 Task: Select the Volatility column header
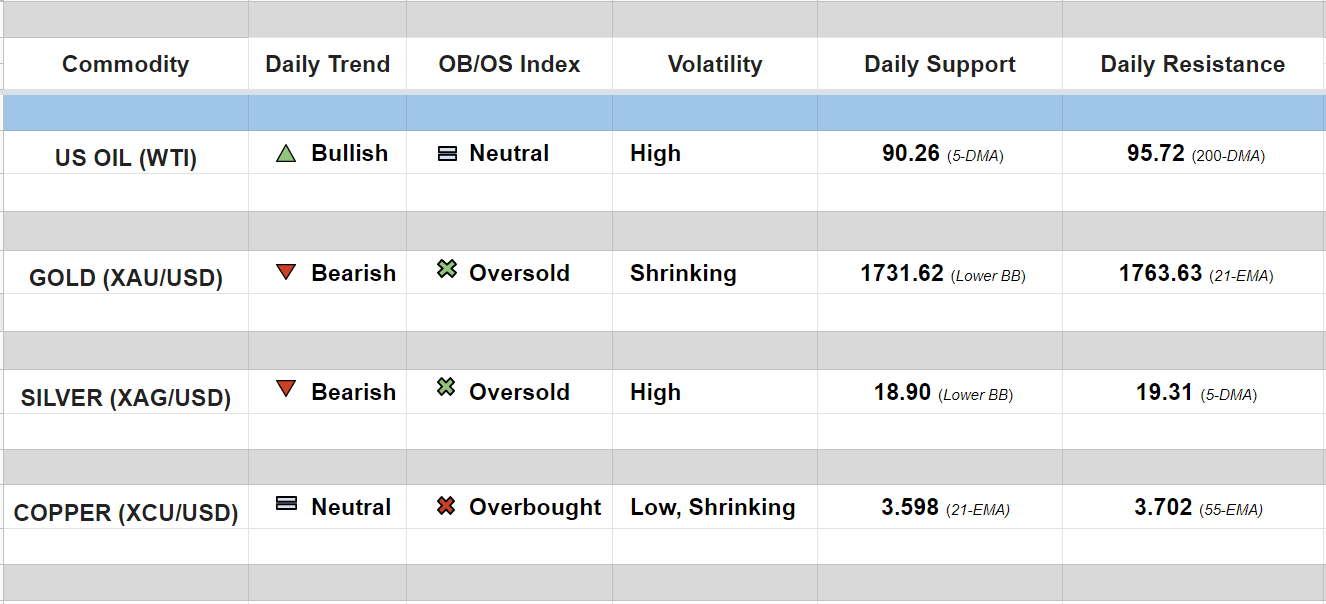[714, 65]
